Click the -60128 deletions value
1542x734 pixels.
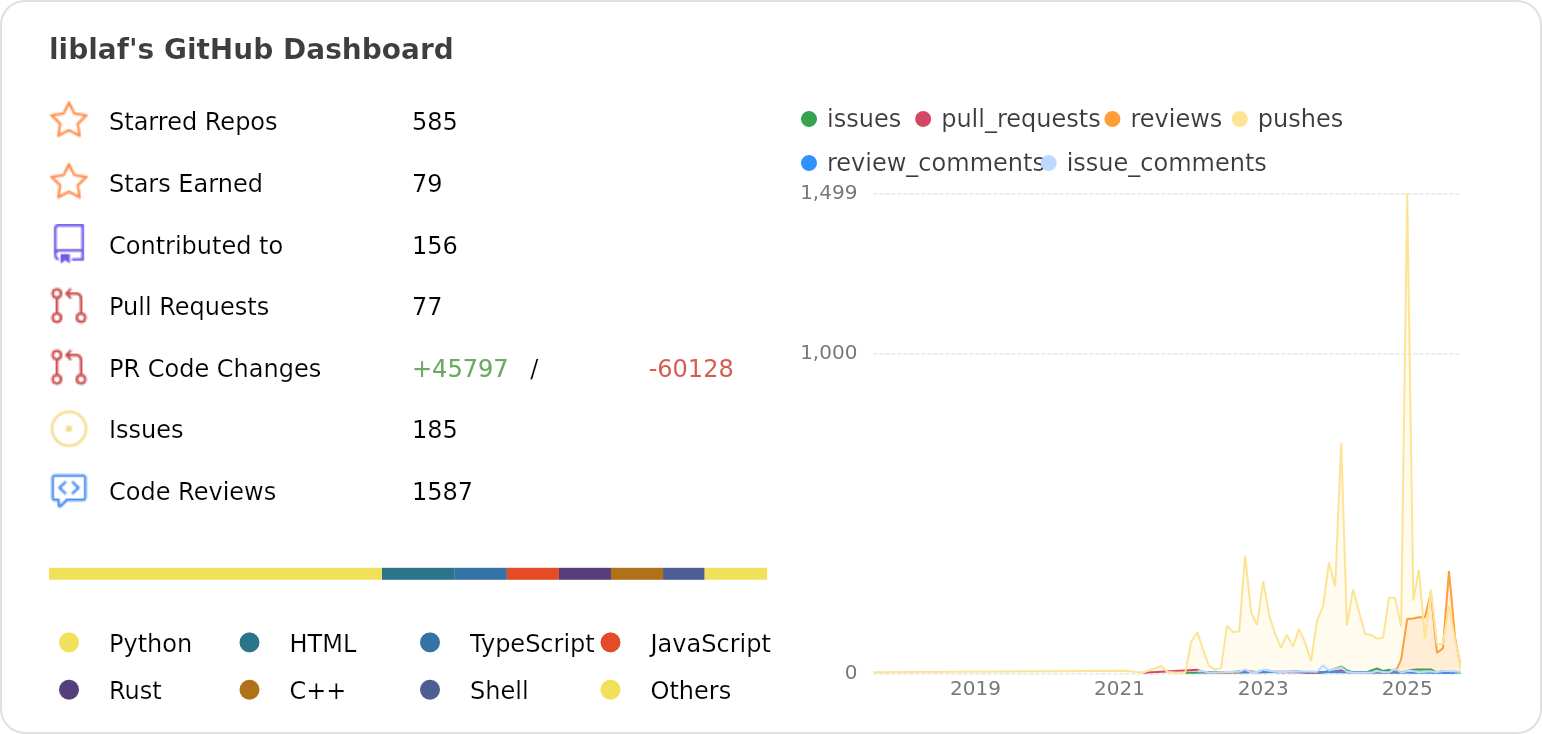(x=690, y=369)
